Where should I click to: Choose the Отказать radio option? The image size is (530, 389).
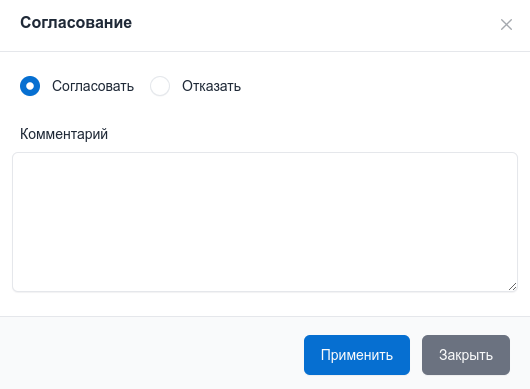click(x=160, y=86)
